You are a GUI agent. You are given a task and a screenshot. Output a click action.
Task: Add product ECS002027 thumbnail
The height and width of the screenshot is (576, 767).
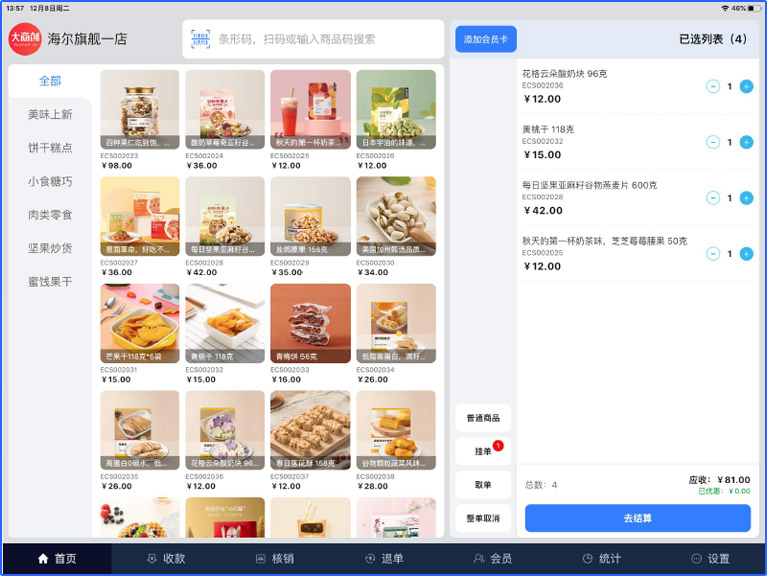[140, 216]
